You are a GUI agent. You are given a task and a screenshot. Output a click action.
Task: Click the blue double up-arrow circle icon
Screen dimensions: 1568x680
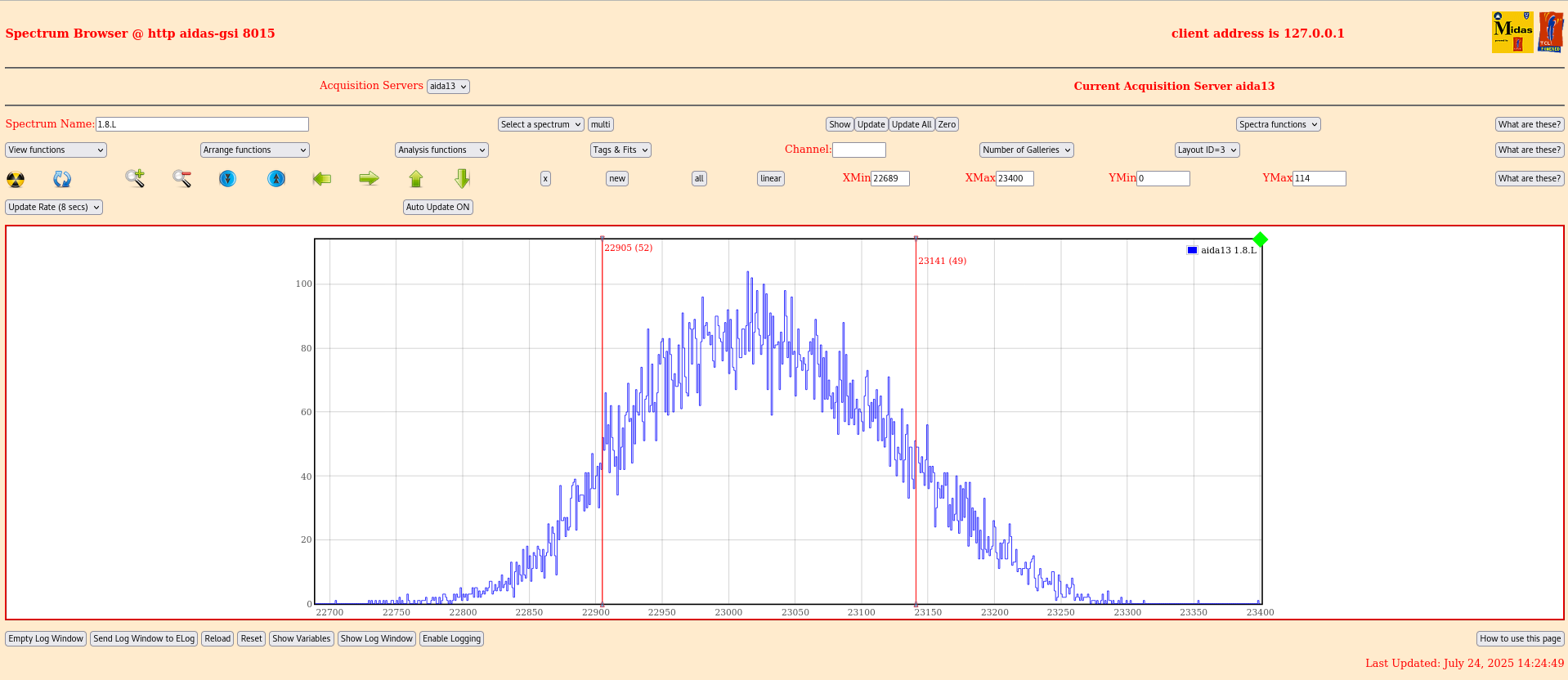click(276, 178)
